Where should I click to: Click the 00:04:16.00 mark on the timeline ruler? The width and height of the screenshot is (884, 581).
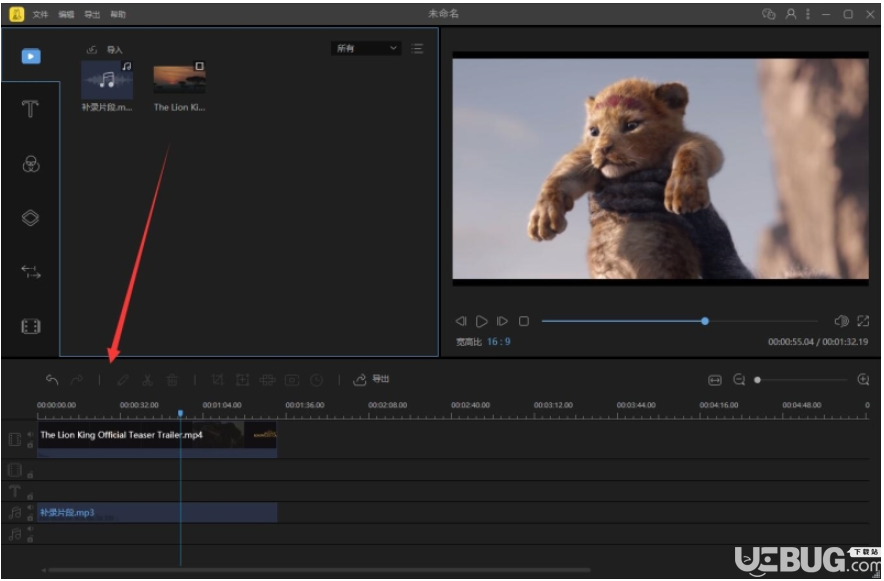(x=719, y=405)
